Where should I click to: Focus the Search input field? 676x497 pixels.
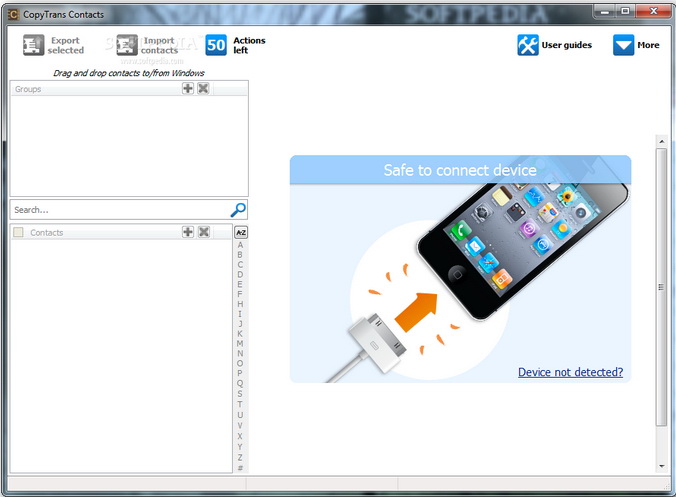pos(128,209)
